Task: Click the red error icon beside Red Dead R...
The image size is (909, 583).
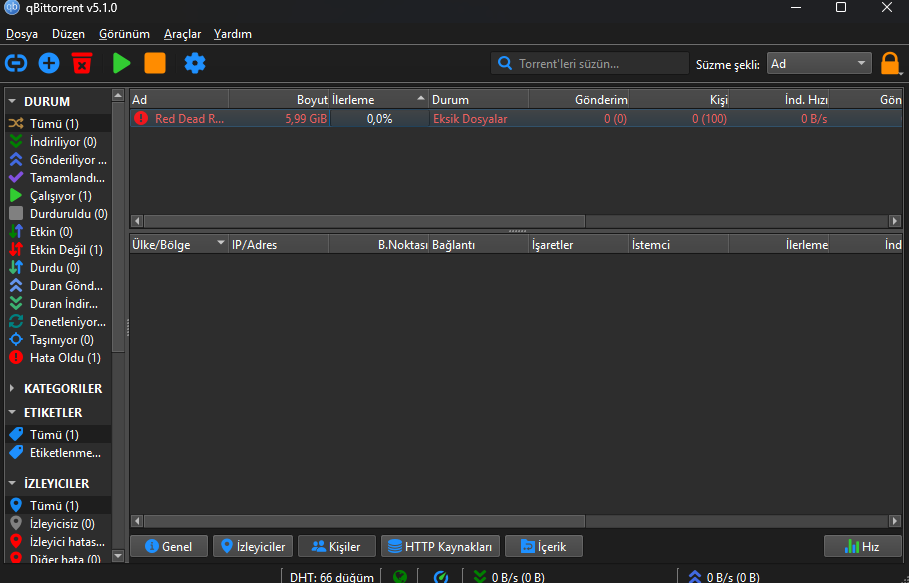Action: (x=141, y=118)
